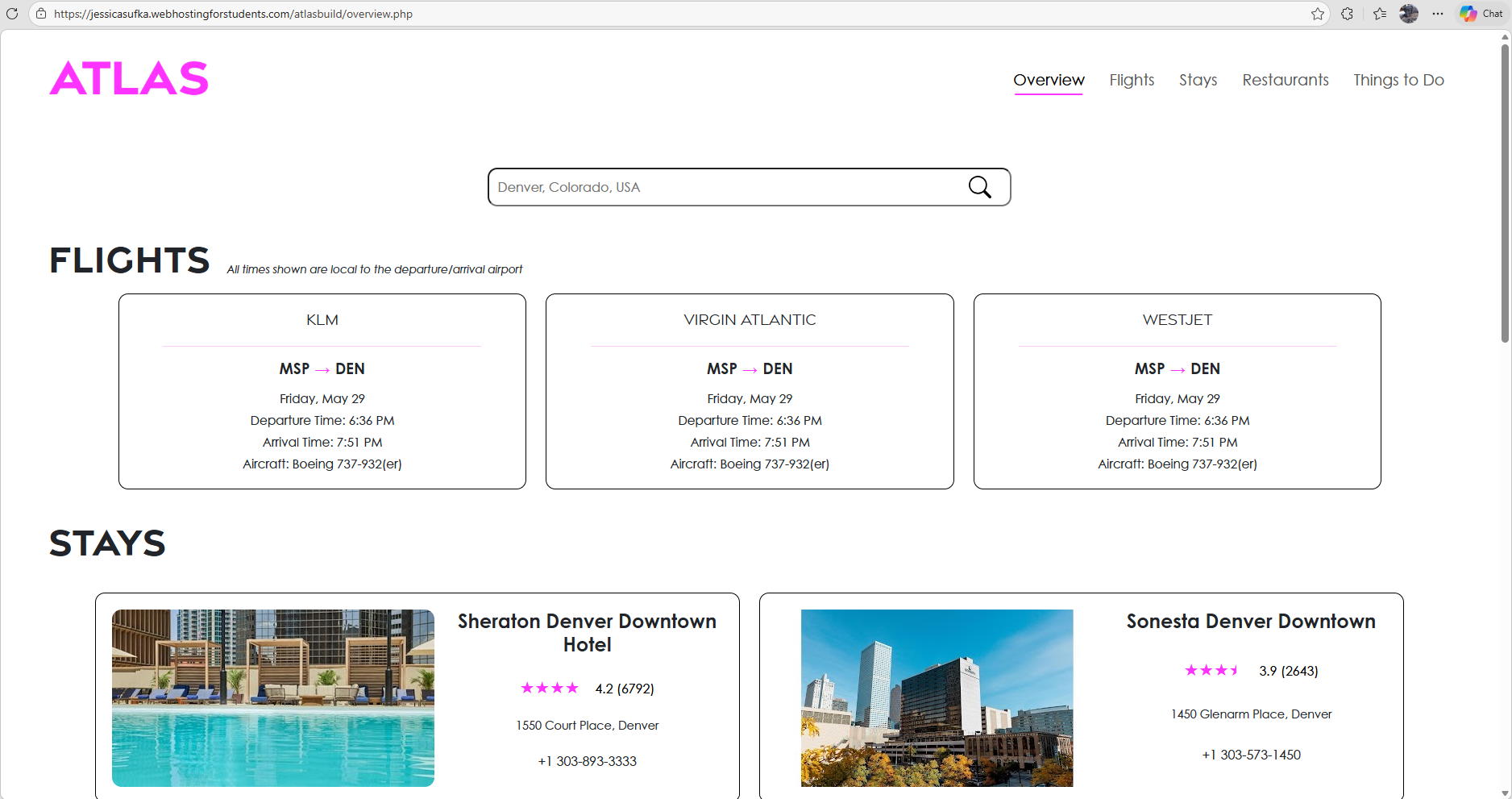Image resolution: width=1512 pixels, height=799 pixels.
Task: Click the local times note text
Action: 375,269
